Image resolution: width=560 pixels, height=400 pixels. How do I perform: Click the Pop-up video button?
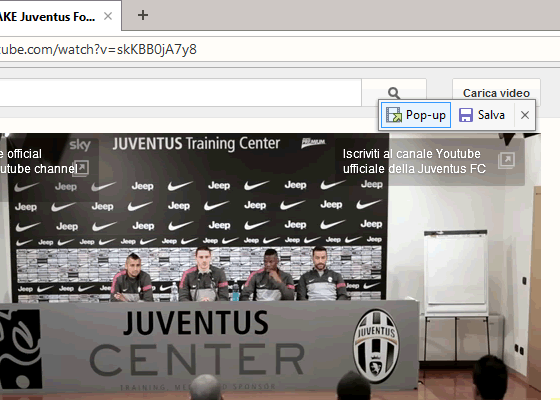pyautogui.click(x=416, y=115)
